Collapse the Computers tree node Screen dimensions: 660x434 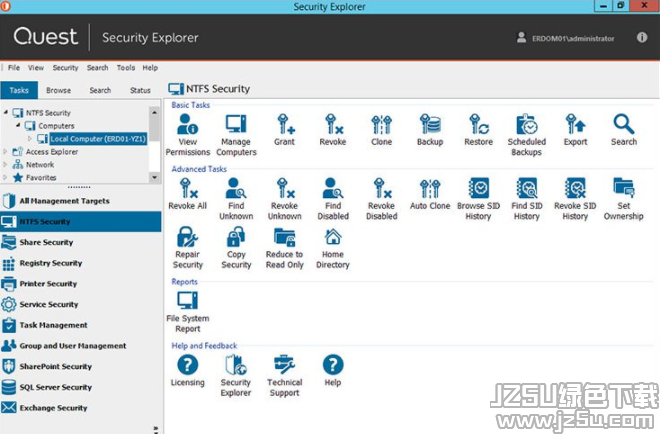pyautogui.click(x=18, y=125)
